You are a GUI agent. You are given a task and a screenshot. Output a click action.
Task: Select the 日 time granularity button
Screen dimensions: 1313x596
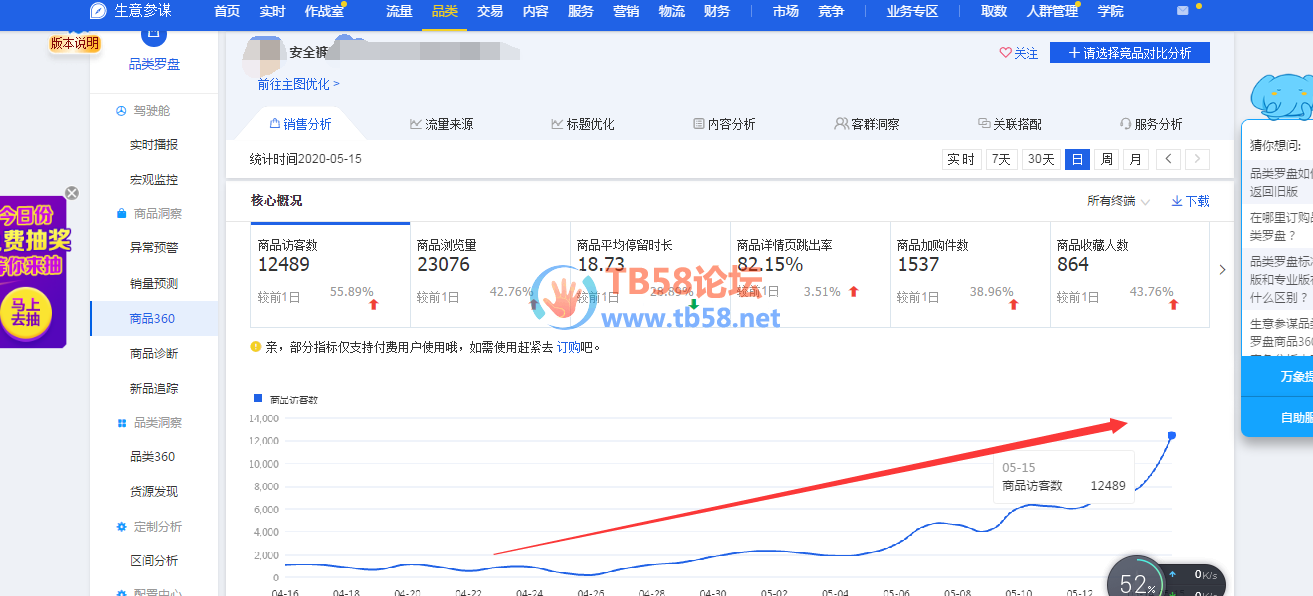[1077, 159]
